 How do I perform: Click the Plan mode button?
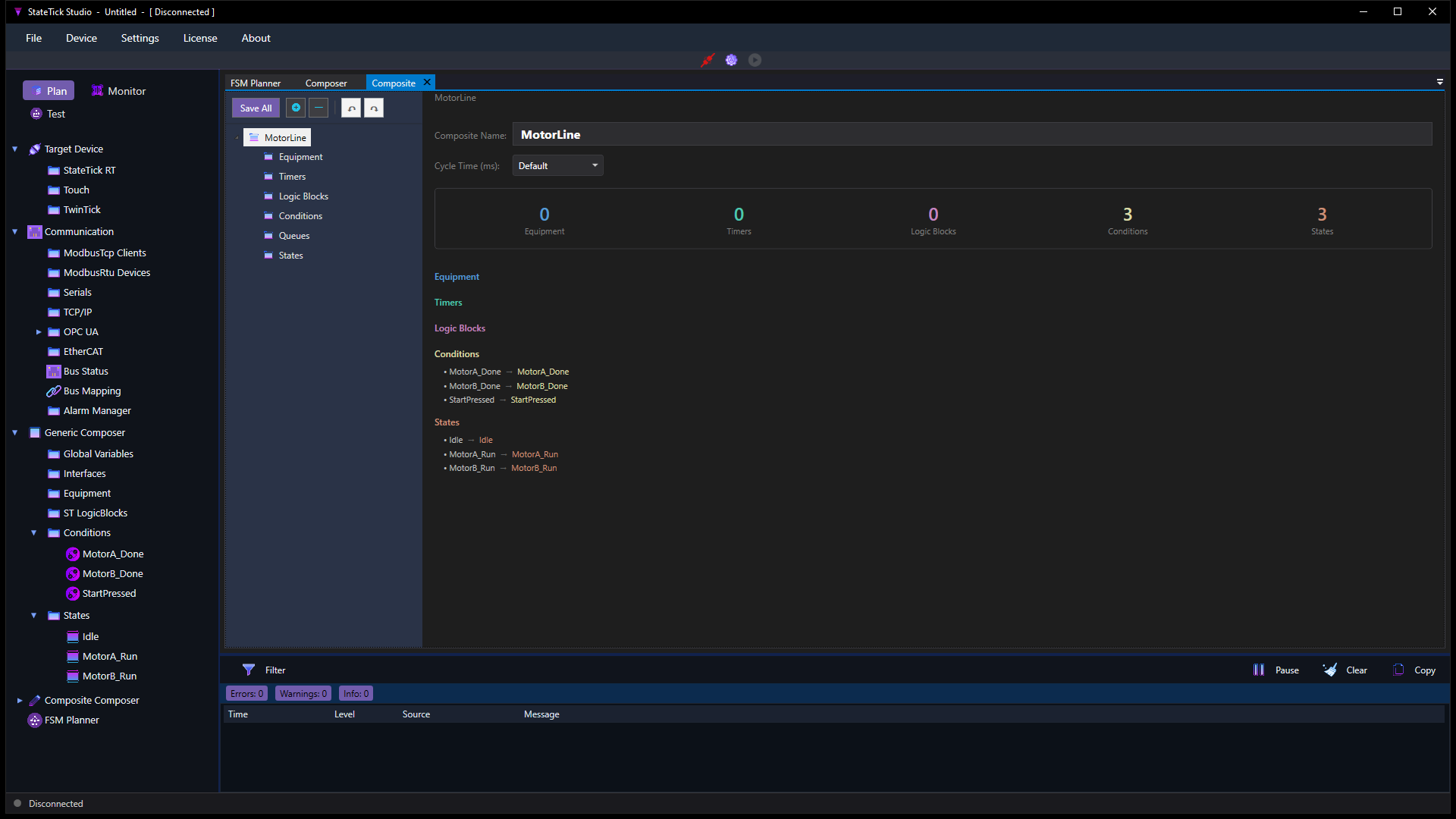tap(49, 91)
